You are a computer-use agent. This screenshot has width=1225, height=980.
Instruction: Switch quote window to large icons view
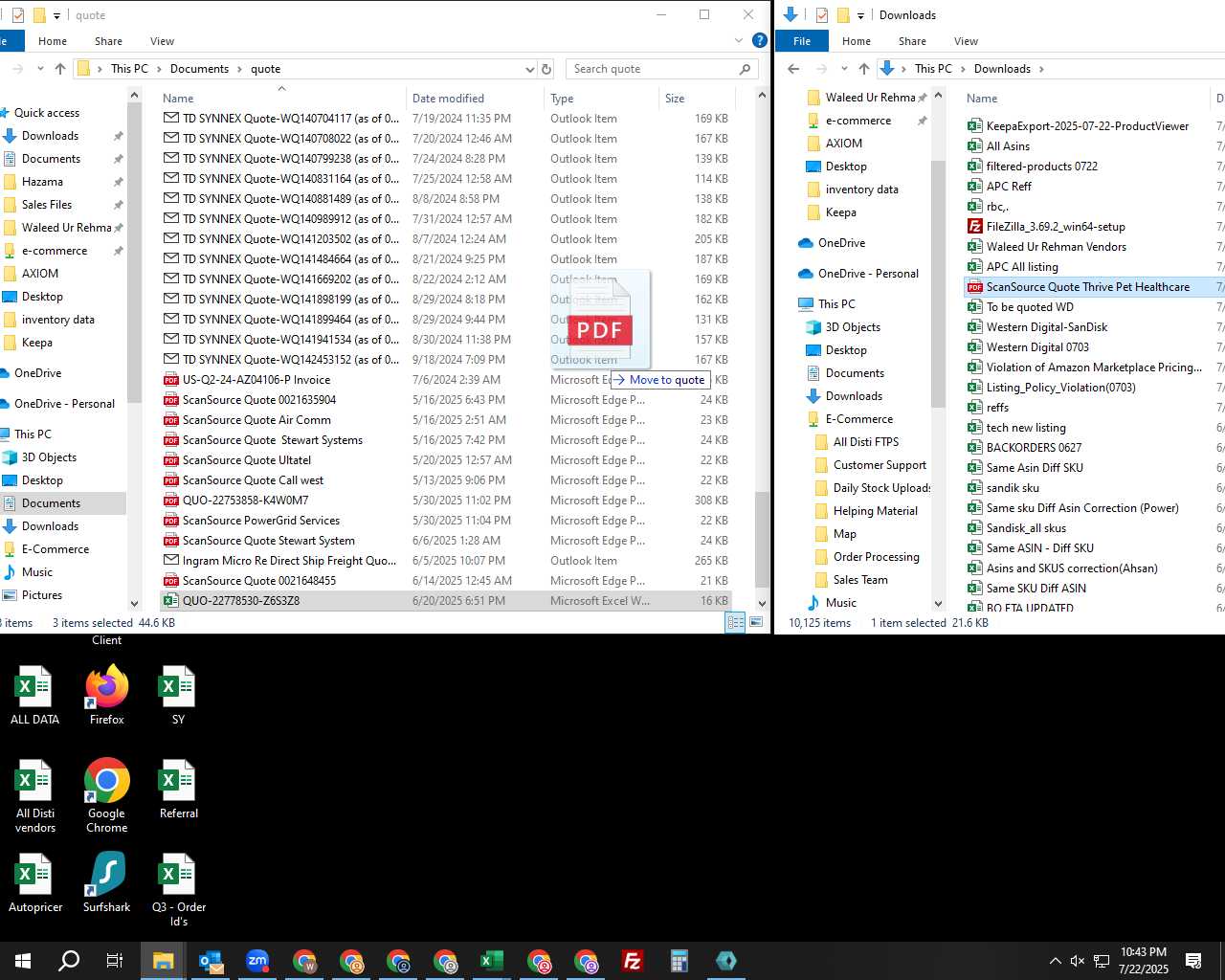(x=756, y=622)
